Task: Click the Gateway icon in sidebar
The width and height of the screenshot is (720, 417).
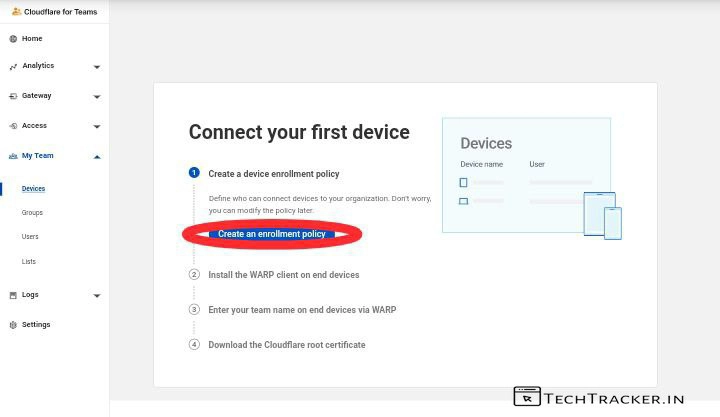Action: point(13,96)
